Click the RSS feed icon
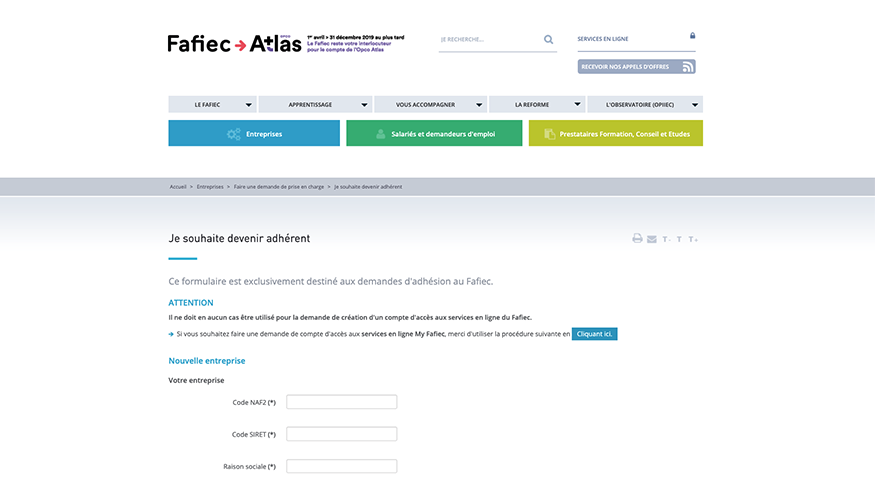Screen dimensions: 875x490 (688, 67)
